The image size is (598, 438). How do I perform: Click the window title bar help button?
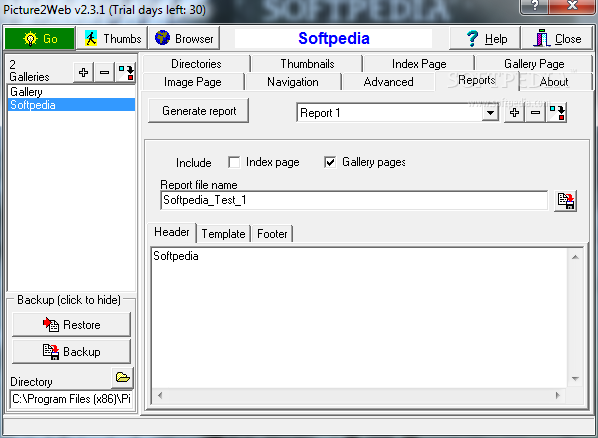click(x=535, y=5)
